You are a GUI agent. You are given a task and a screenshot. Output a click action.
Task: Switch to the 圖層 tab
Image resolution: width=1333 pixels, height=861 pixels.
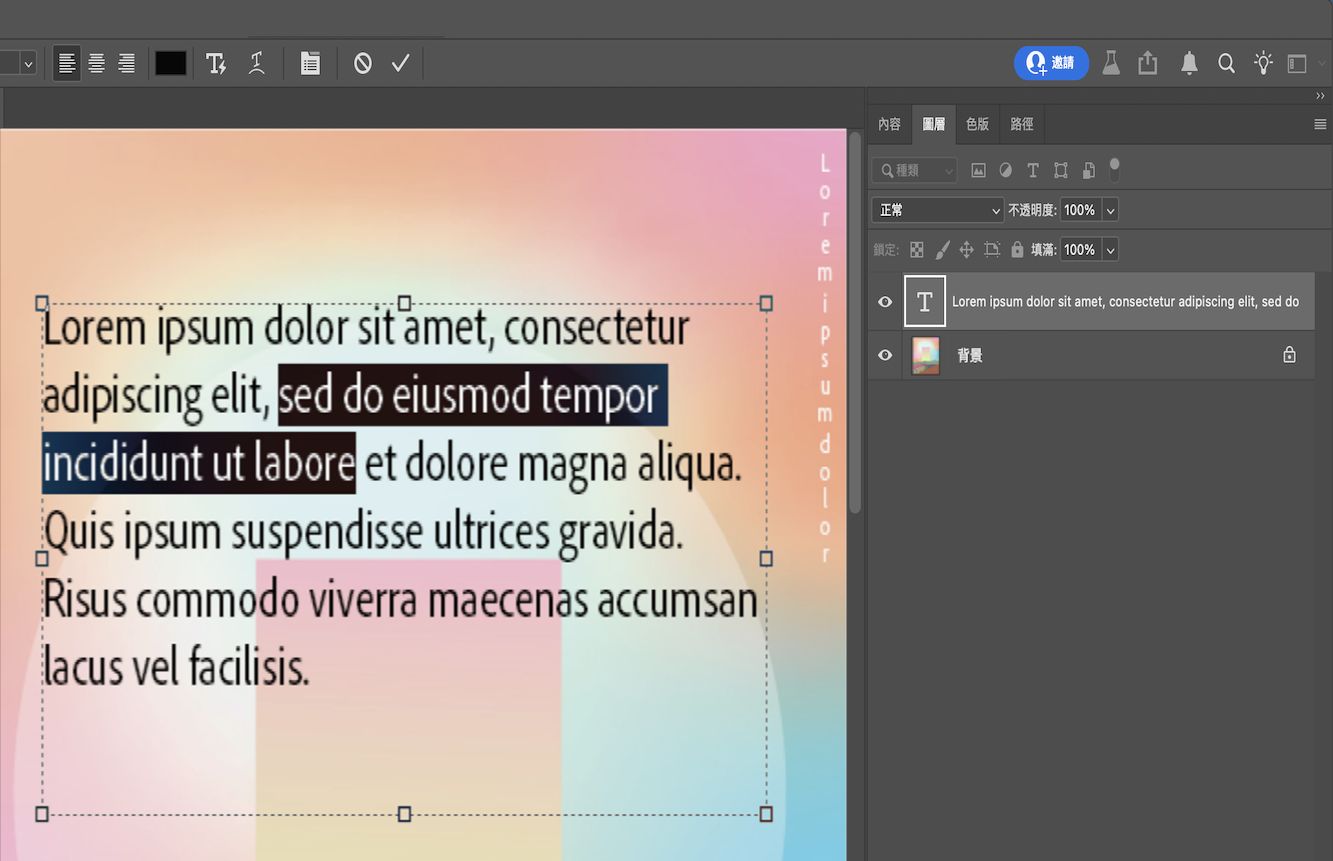click(933, 124)
